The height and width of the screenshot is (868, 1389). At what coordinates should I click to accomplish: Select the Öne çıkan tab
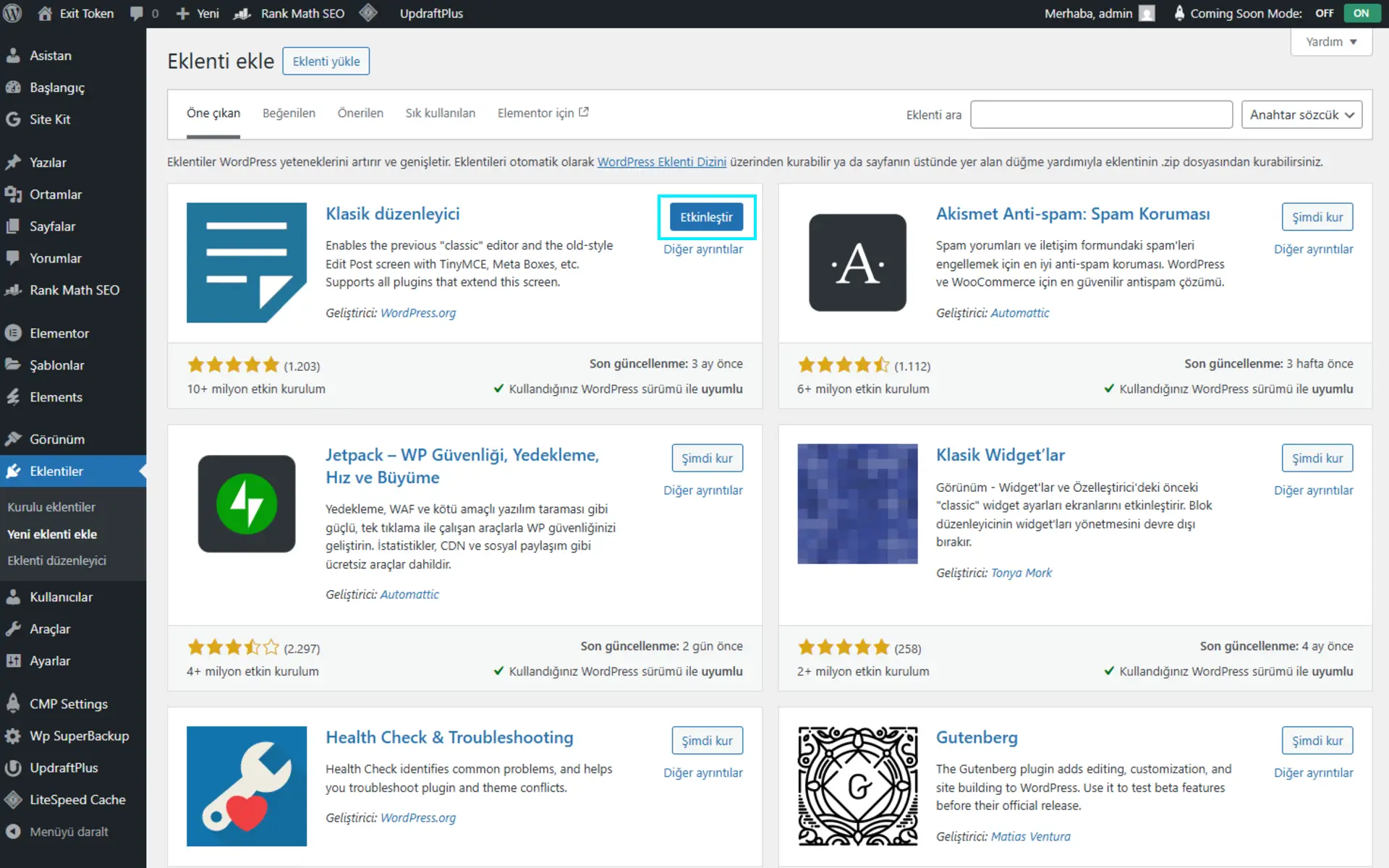[x=213, y=113]
